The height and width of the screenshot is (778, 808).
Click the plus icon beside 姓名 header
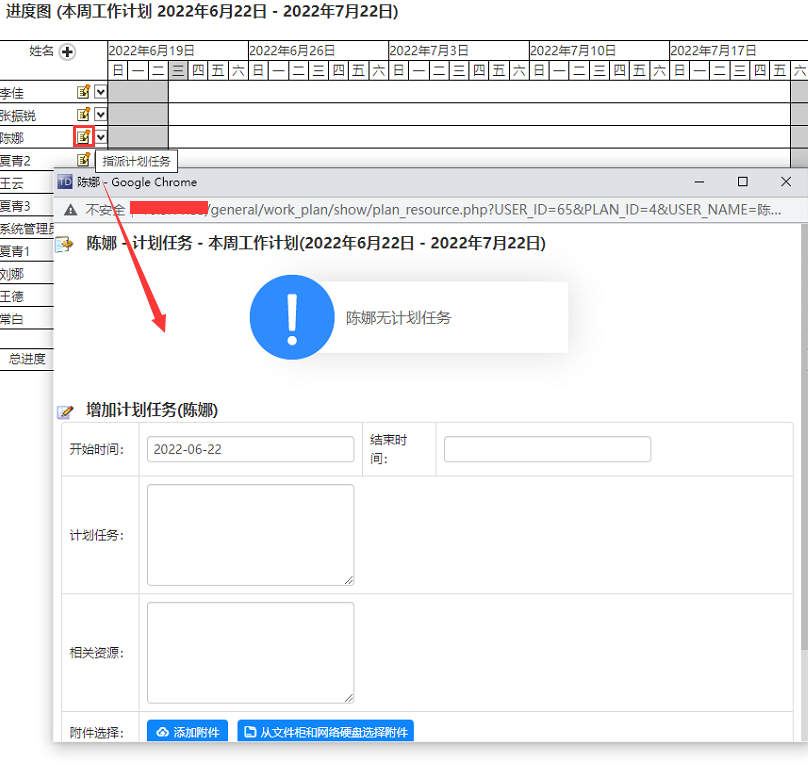click(x=67, y=52)
